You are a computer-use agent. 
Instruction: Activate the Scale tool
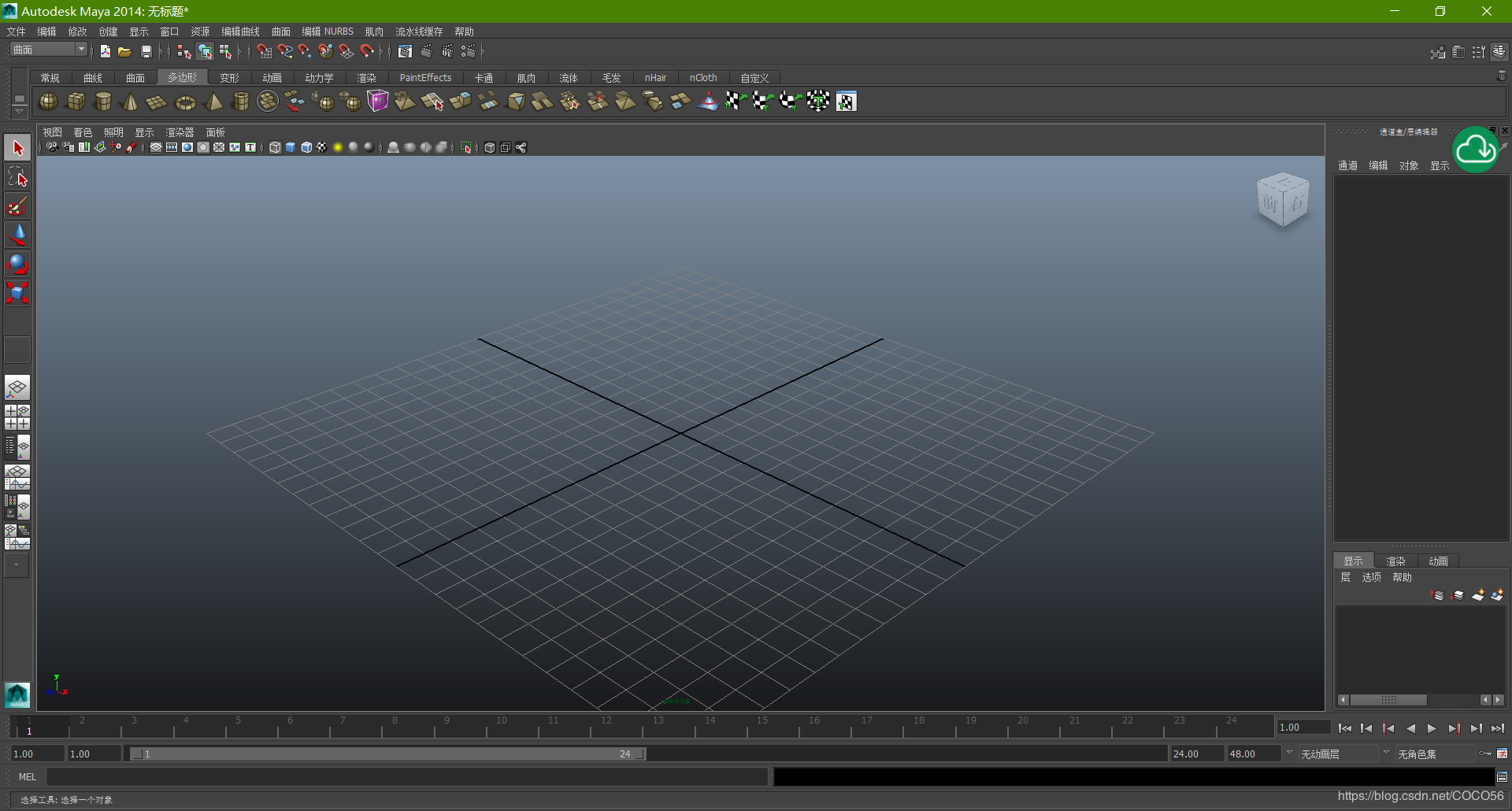coord(17,292)
